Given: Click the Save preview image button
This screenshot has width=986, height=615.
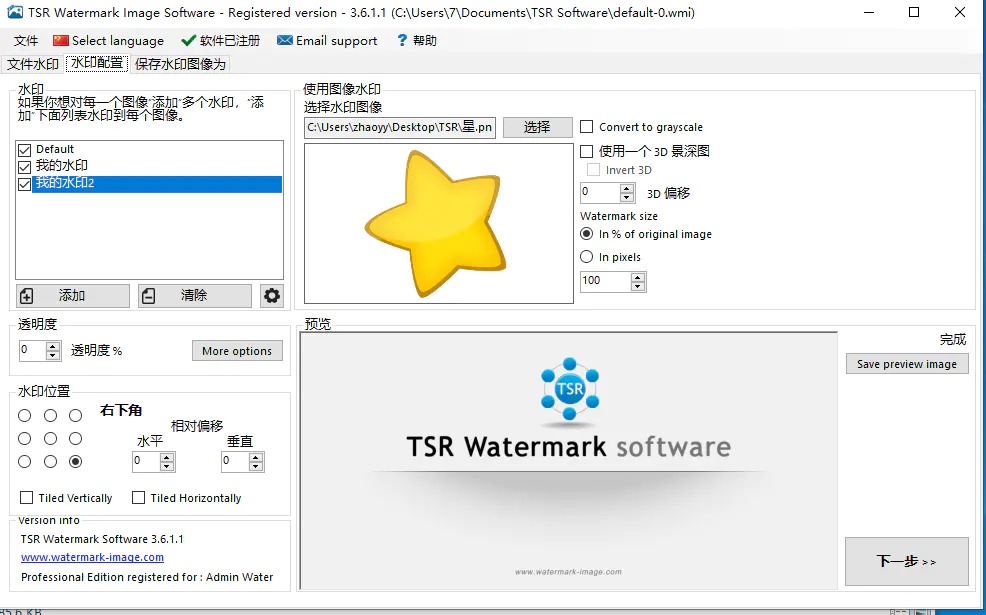Looking at the screenshot, I should tap(906, 363).
